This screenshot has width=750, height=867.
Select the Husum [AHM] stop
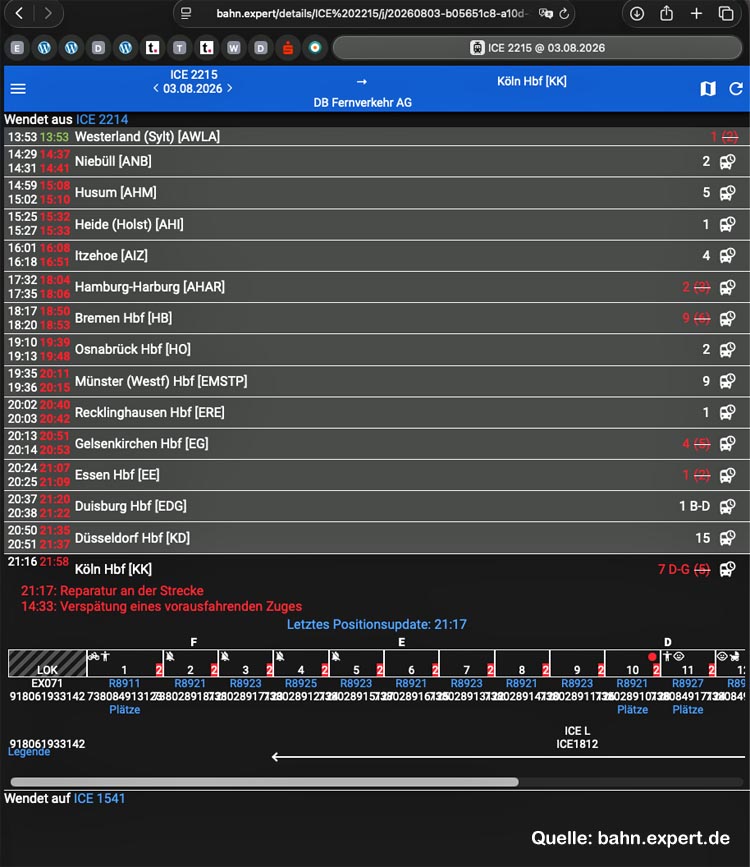116,192
